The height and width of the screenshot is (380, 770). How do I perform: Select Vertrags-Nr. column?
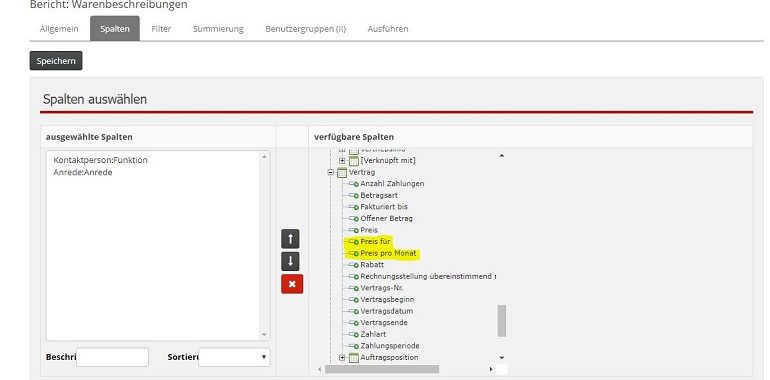tap(382, 288)
